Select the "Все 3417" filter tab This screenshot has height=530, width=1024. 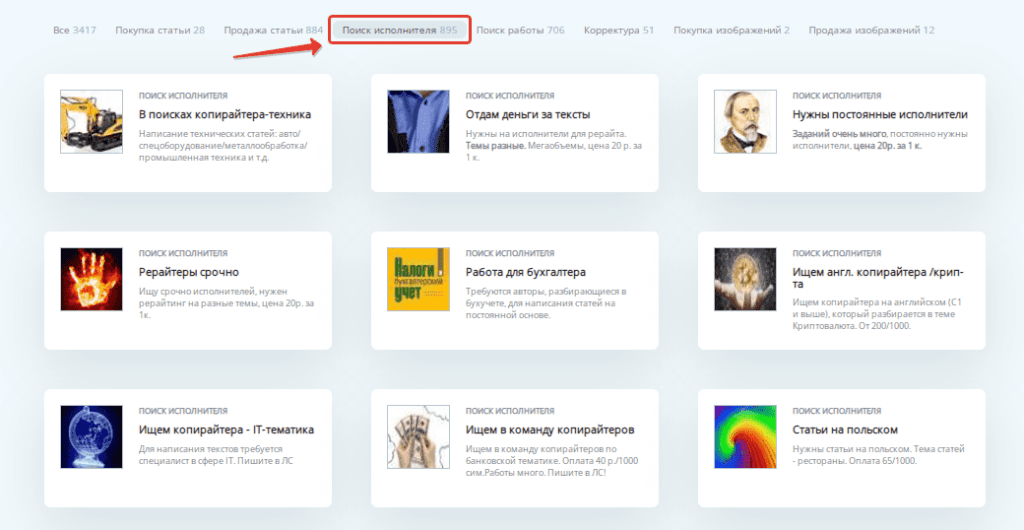pyautogui.click(x=74, y=30)
